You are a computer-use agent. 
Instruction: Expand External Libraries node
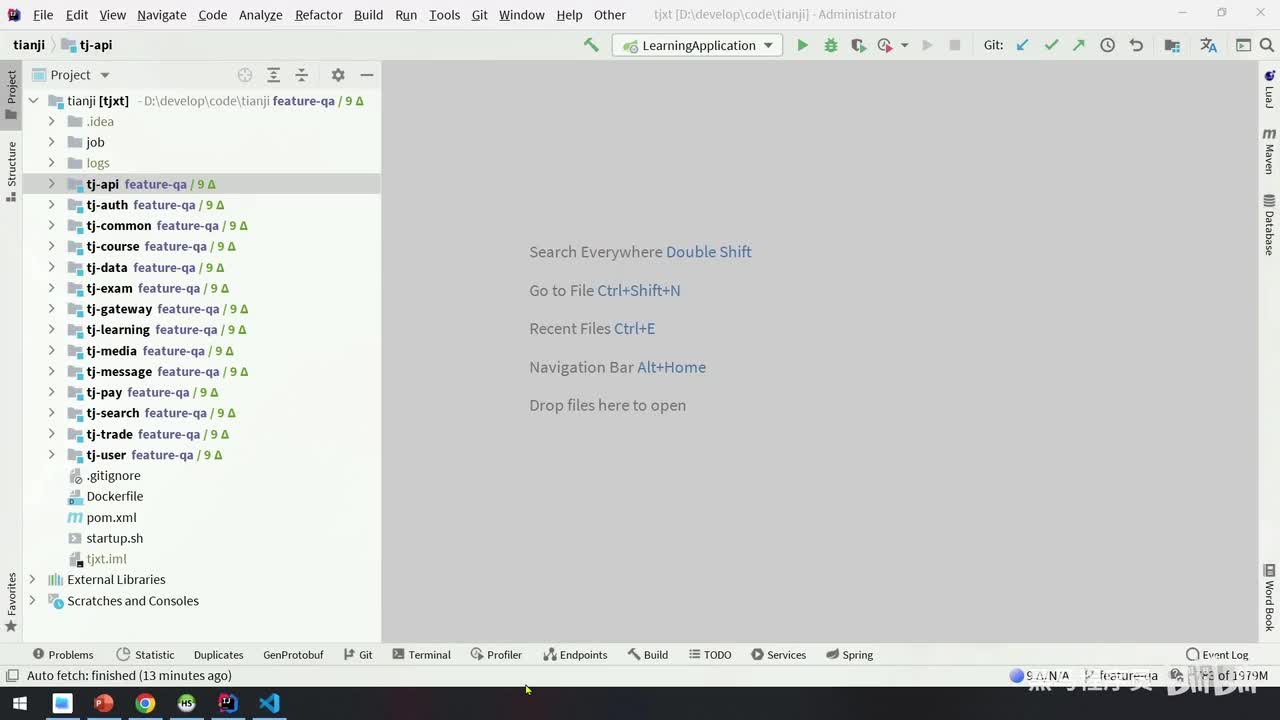33,580
